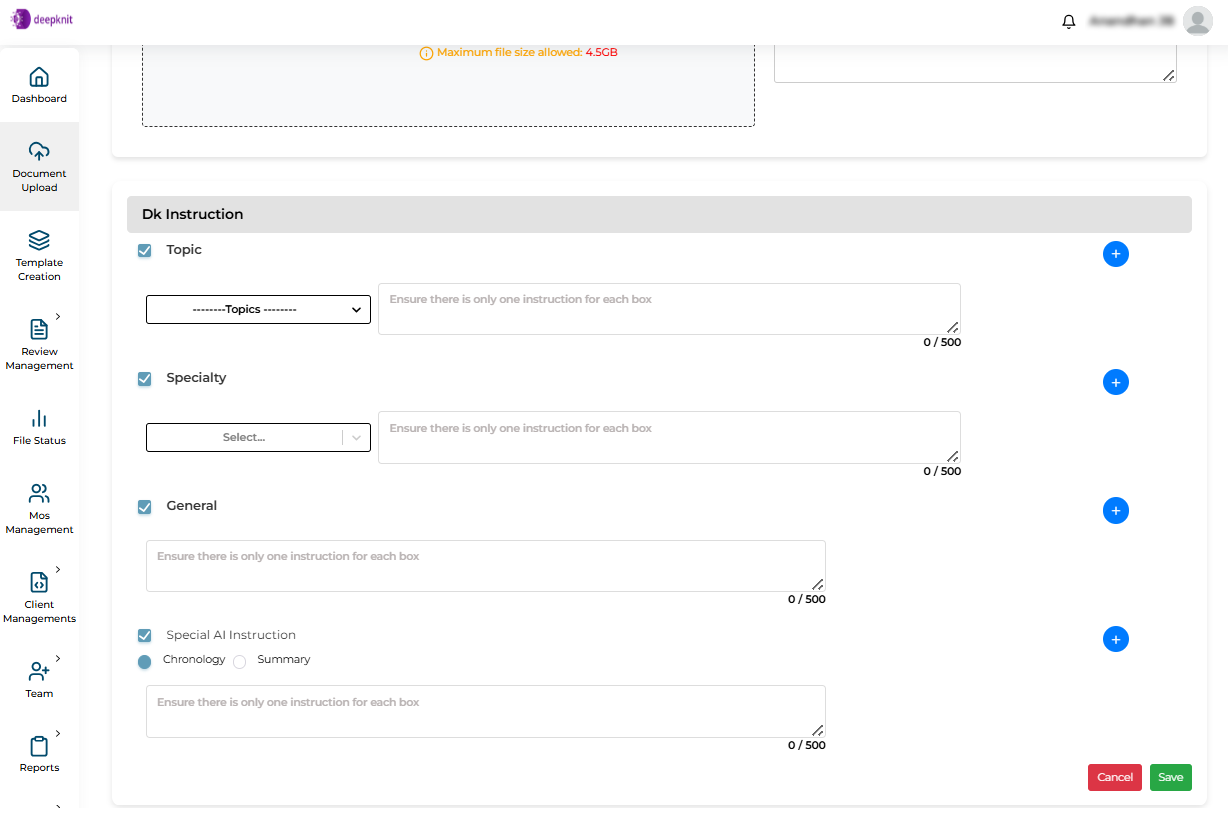Open the Dashboard from the sidebar

(39, 85)
